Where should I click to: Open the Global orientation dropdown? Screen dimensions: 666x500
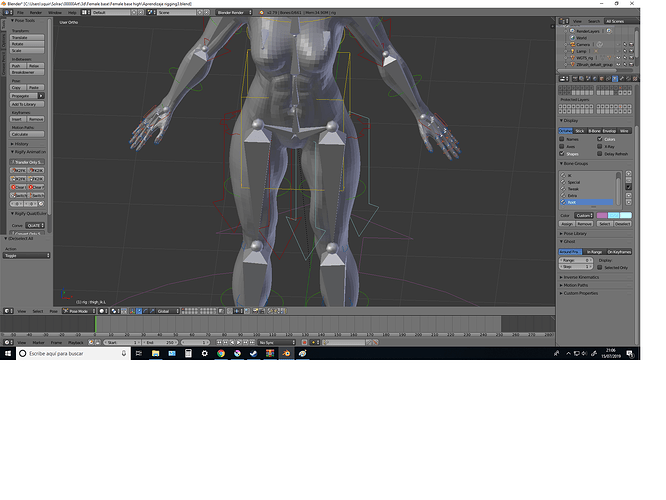[x=168, y=311]
